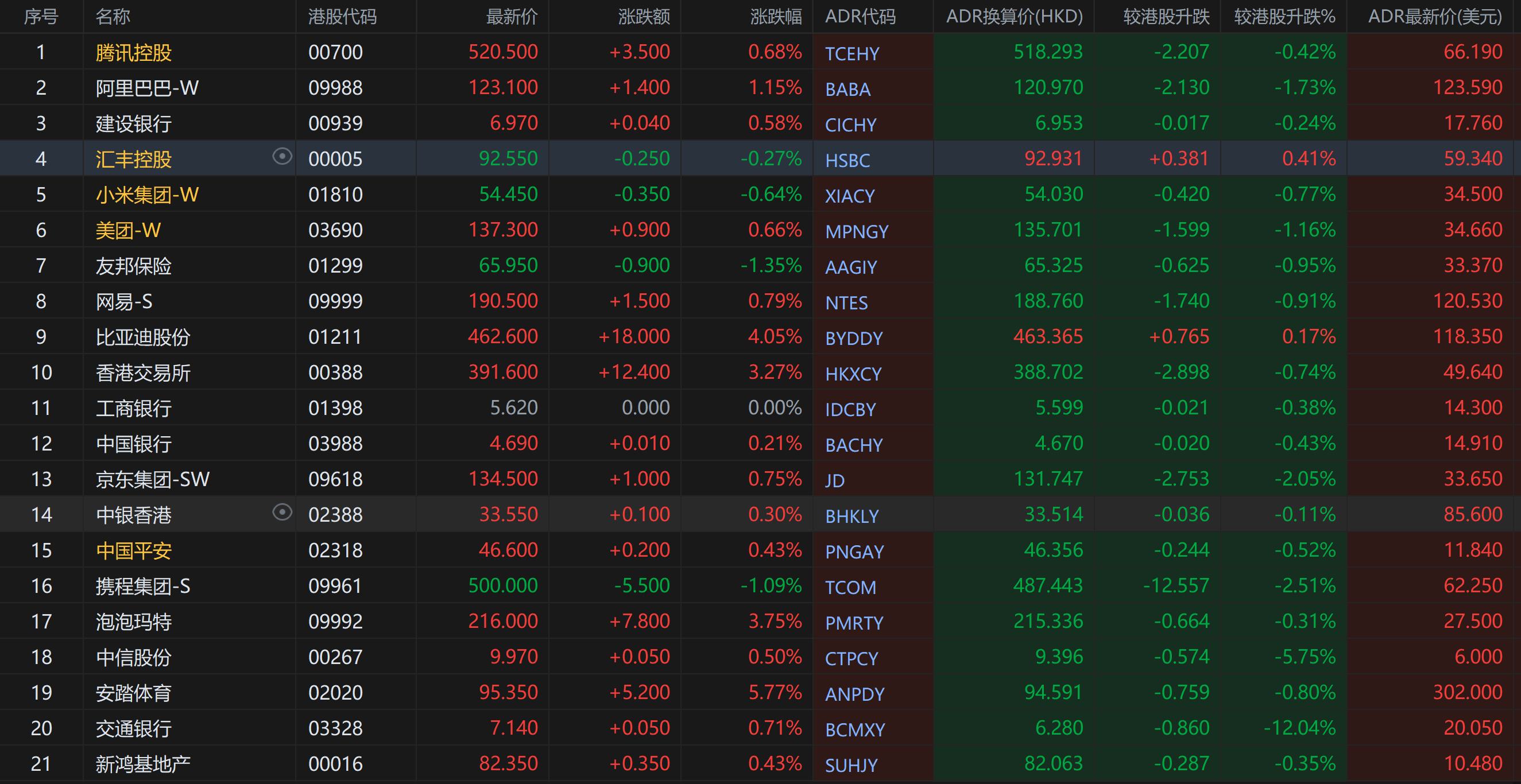Click ADR code PMRTY

(854, 623)
